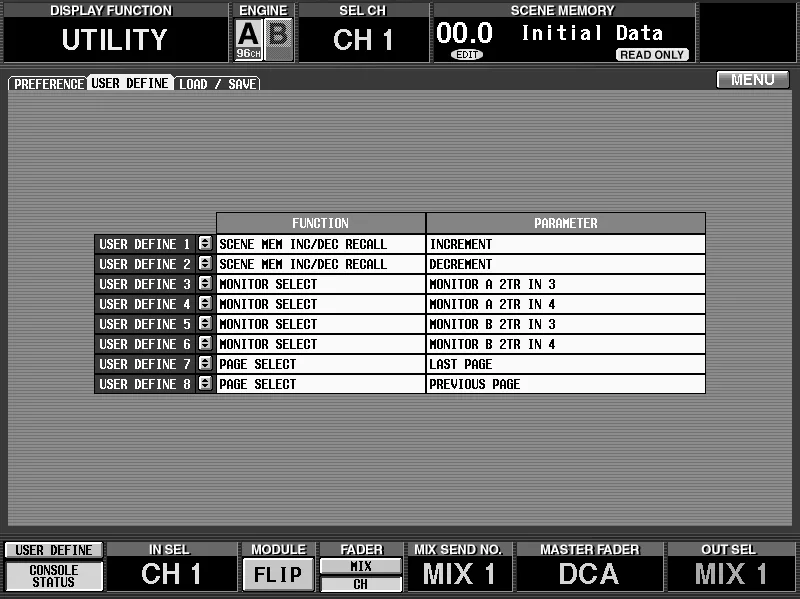
Task: Click the OUT SEL MIX 1 field
Action: click(730, 573)
